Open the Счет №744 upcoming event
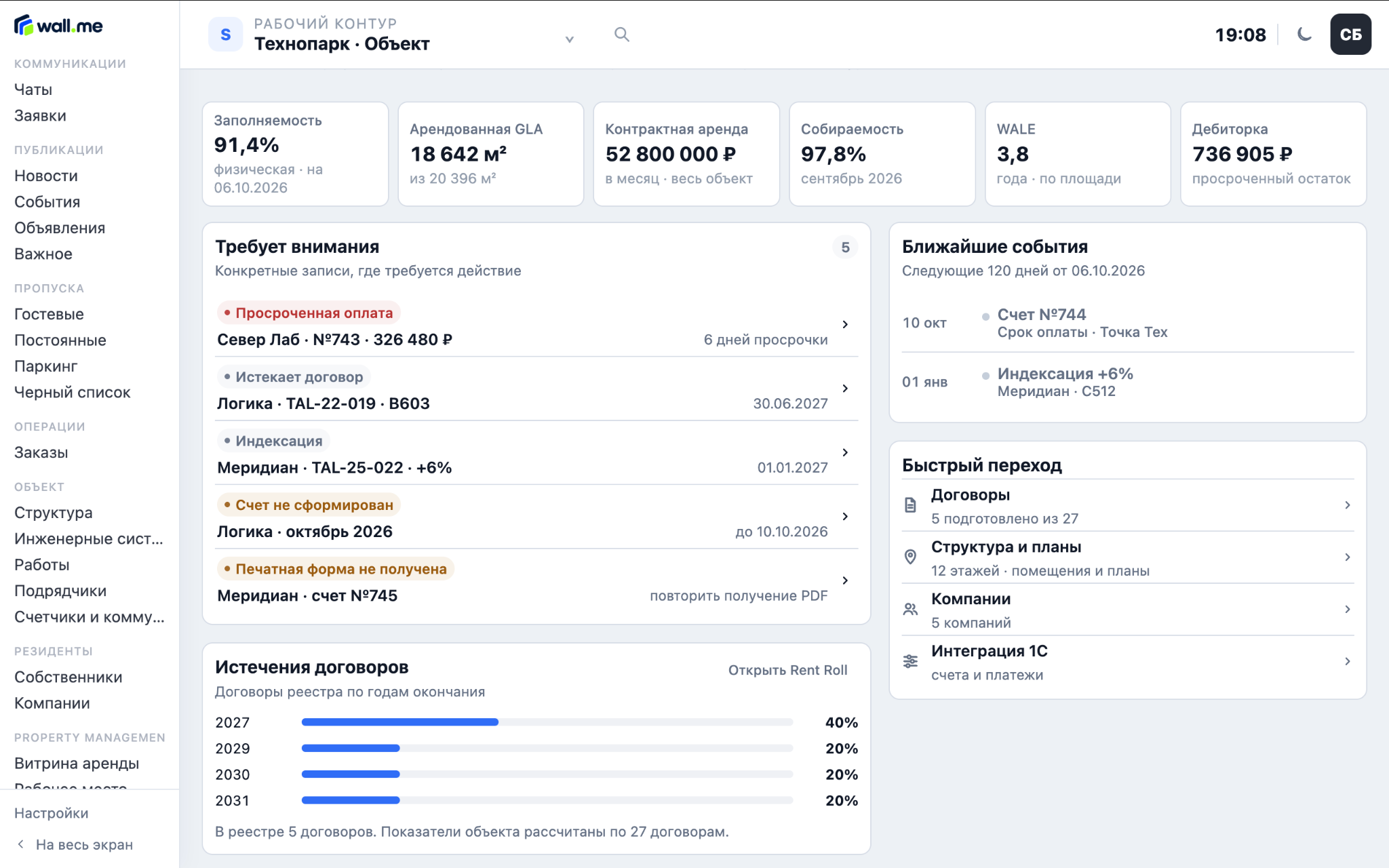The height and width of the screenshot is (868, 1389). pos(1128,323)
